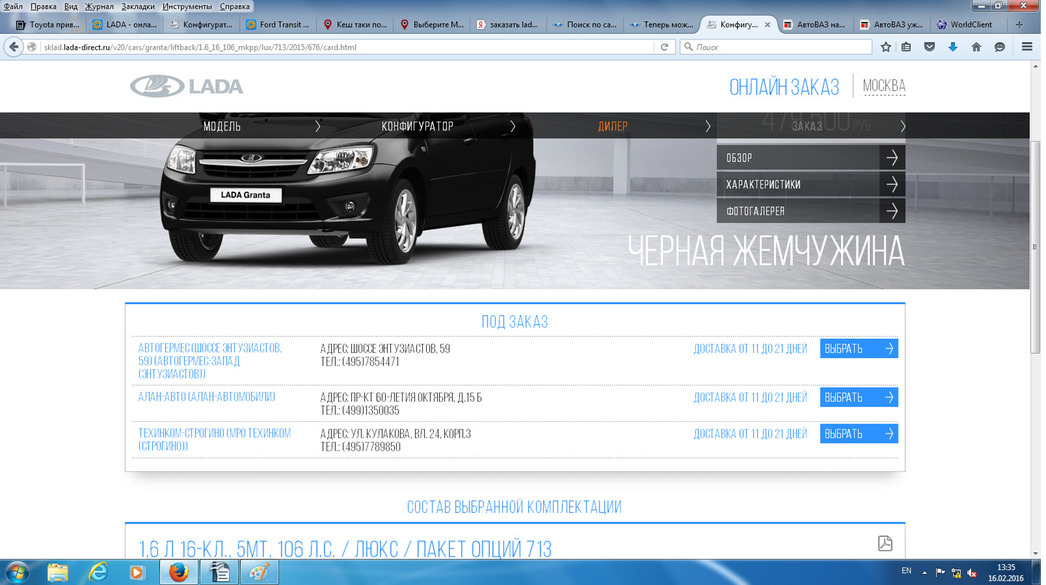
Task: Bookmark this page with the star icon
Action: point(885,47)
